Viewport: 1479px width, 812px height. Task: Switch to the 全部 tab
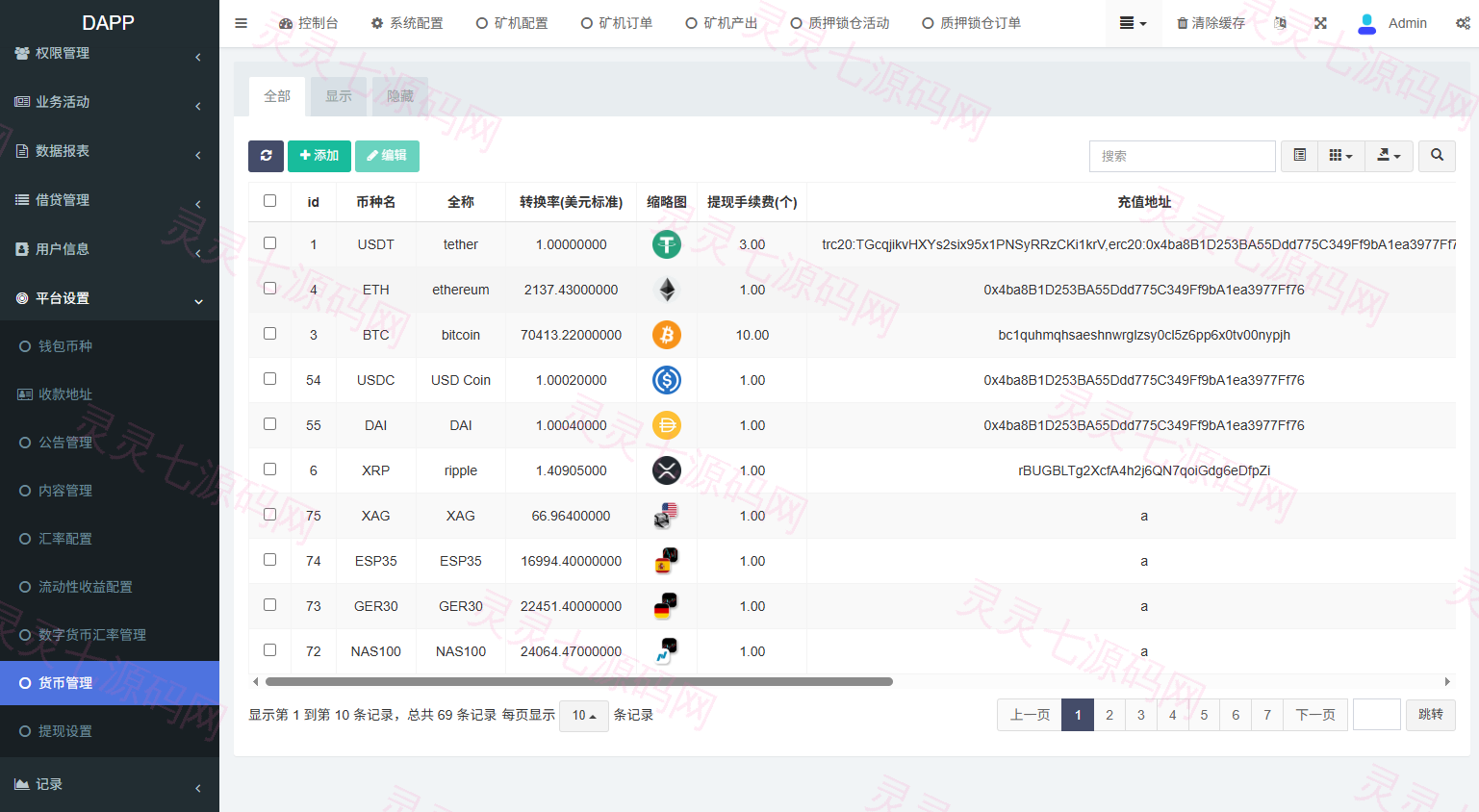click(277, 96)
